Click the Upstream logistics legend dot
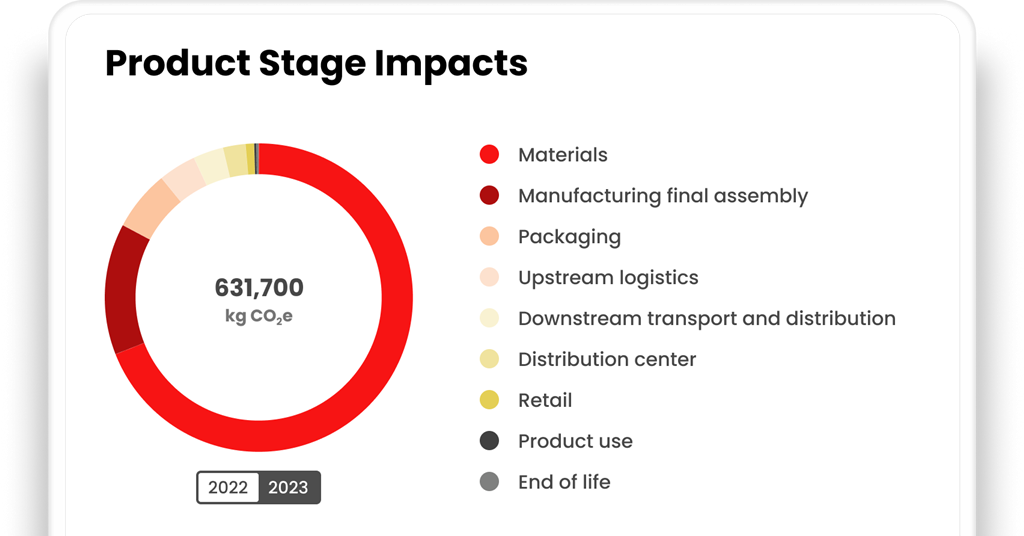The width and height of the screenshot is (1024, 536). point(489,278)
